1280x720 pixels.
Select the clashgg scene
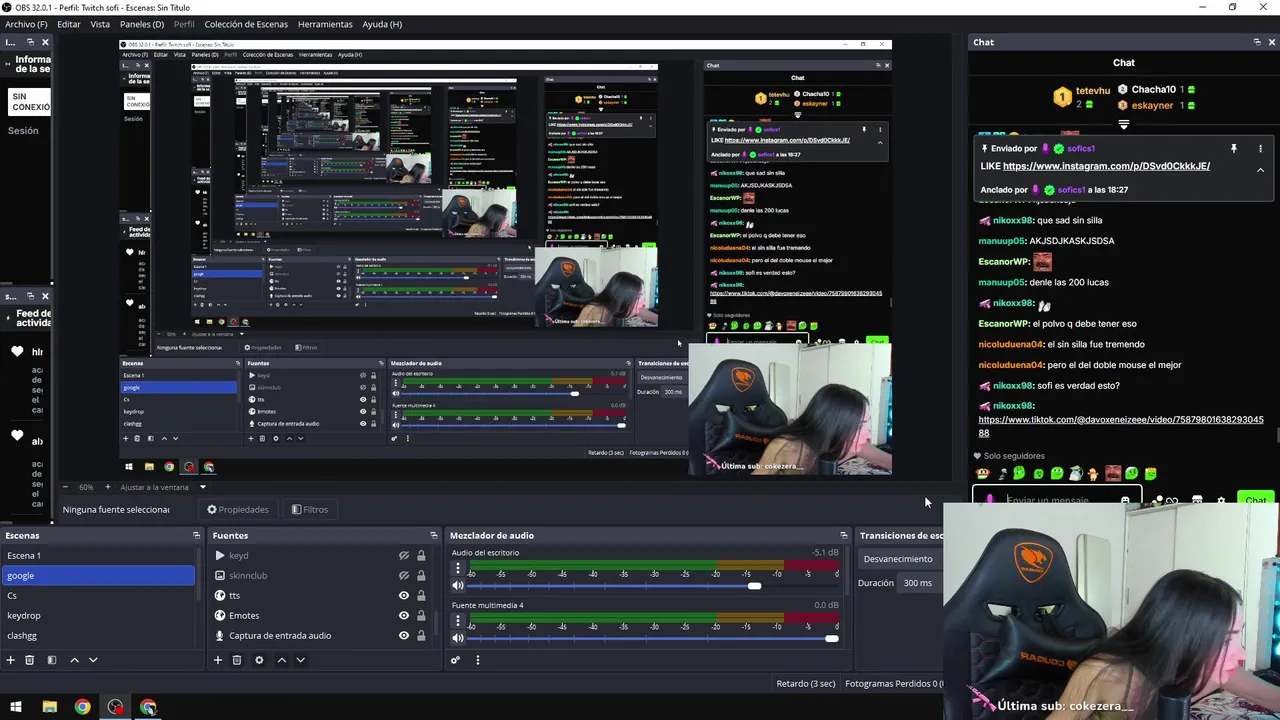click(98, 635)
